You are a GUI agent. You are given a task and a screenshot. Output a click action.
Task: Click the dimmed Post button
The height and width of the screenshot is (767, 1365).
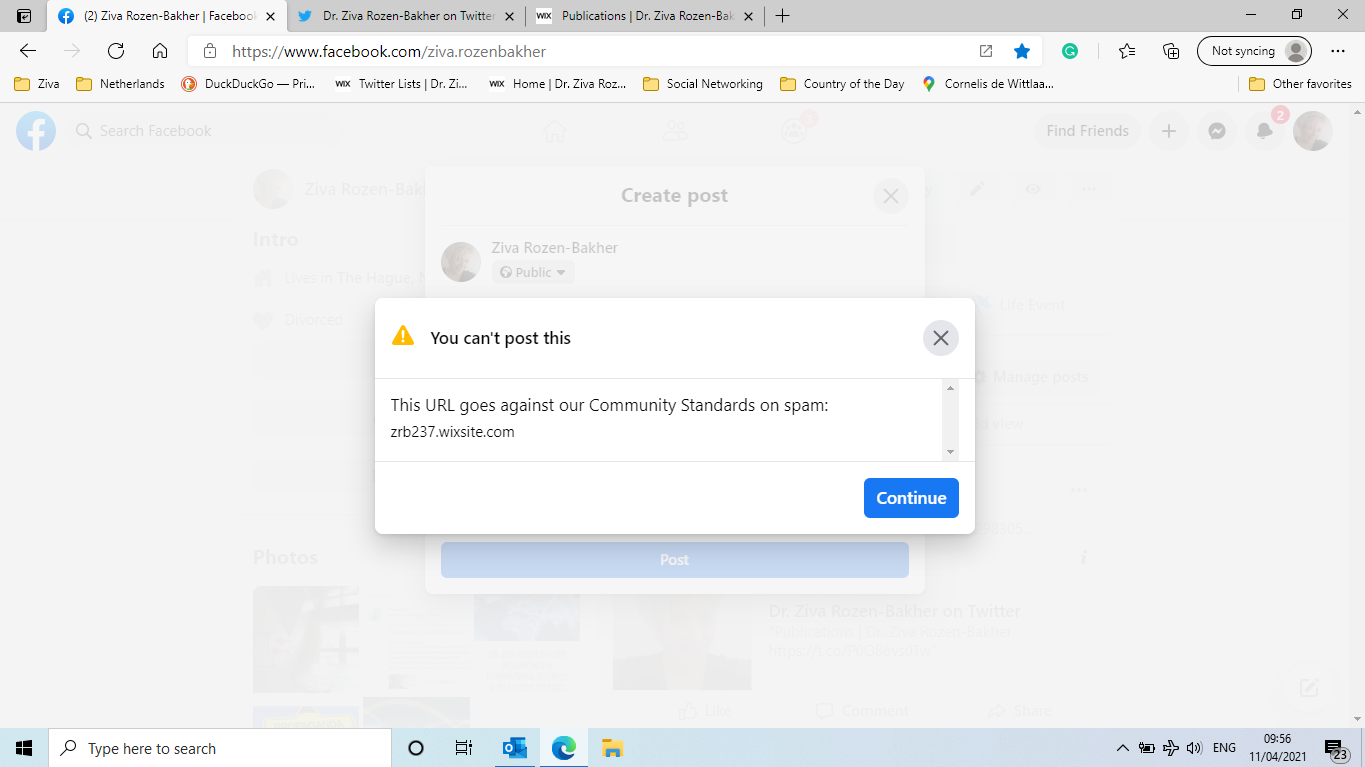[x=675, y=560]
